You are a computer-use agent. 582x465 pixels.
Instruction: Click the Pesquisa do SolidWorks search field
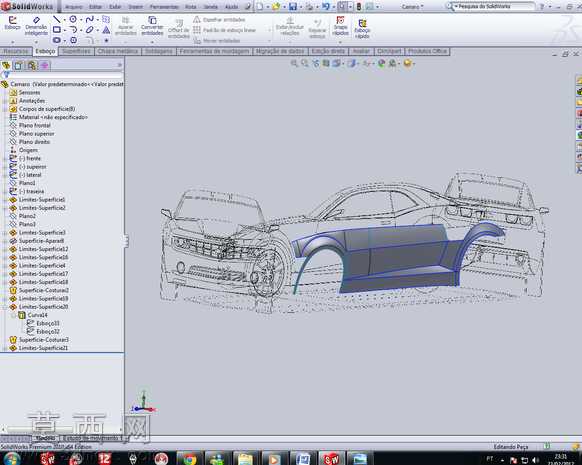click(494, 6)
